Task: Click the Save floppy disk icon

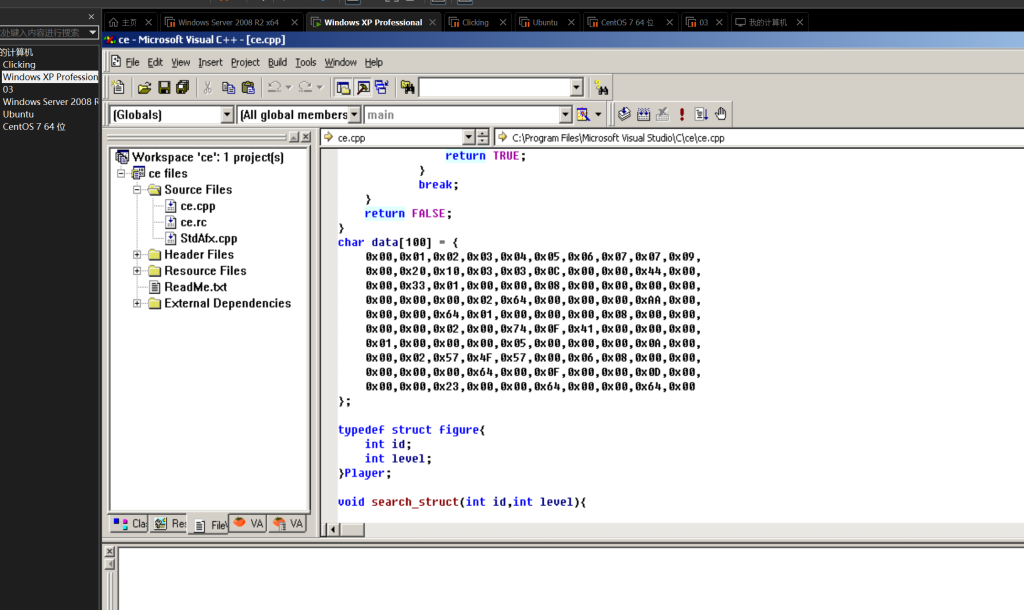Action: tap(163, 88)
